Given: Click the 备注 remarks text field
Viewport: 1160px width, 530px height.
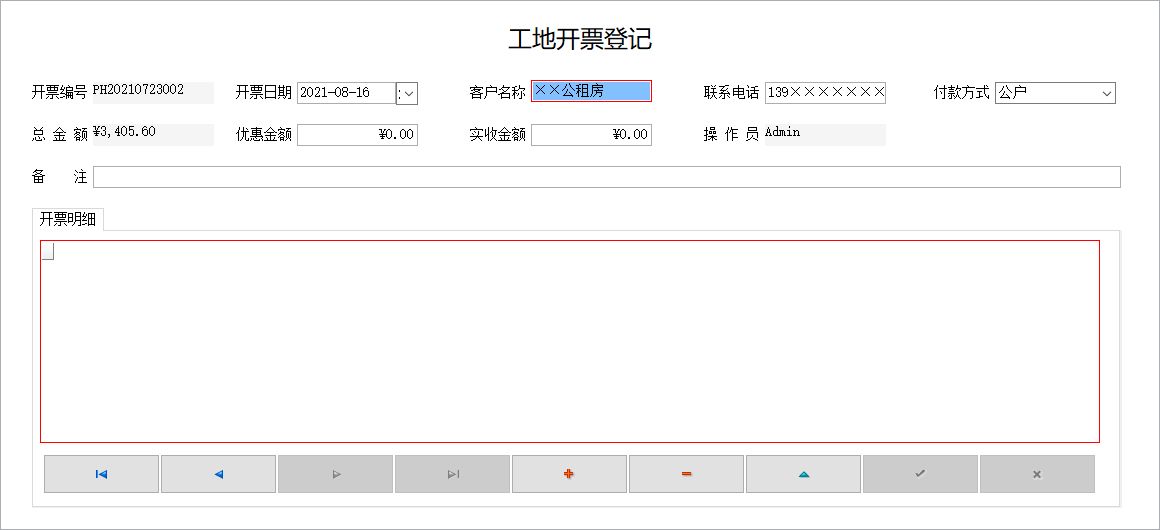Looking at the screenshot, I should tap(607, 177).
